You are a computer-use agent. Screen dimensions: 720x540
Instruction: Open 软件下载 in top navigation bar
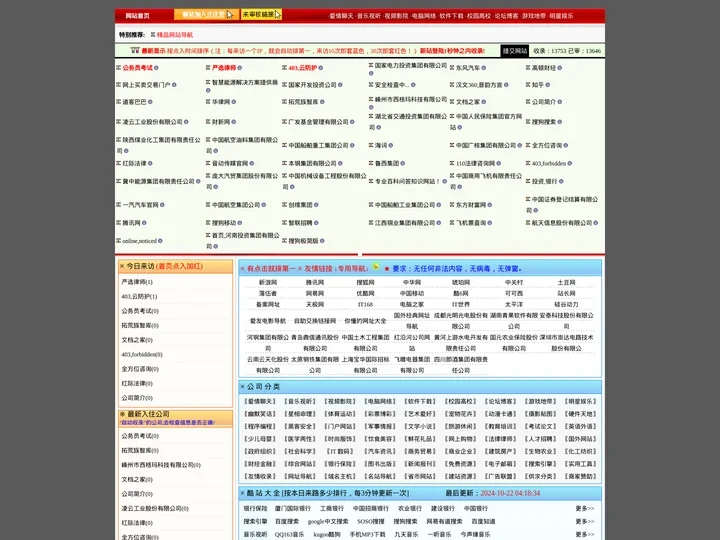click(x=451, y=16)
